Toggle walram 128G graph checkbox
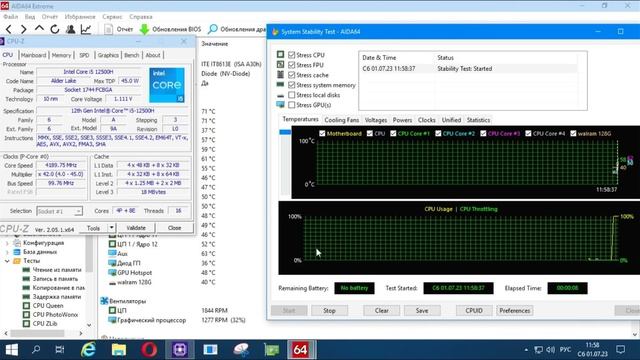Image resolution: width=640 pixels, height=360 pixels. [x=573, y=133]
